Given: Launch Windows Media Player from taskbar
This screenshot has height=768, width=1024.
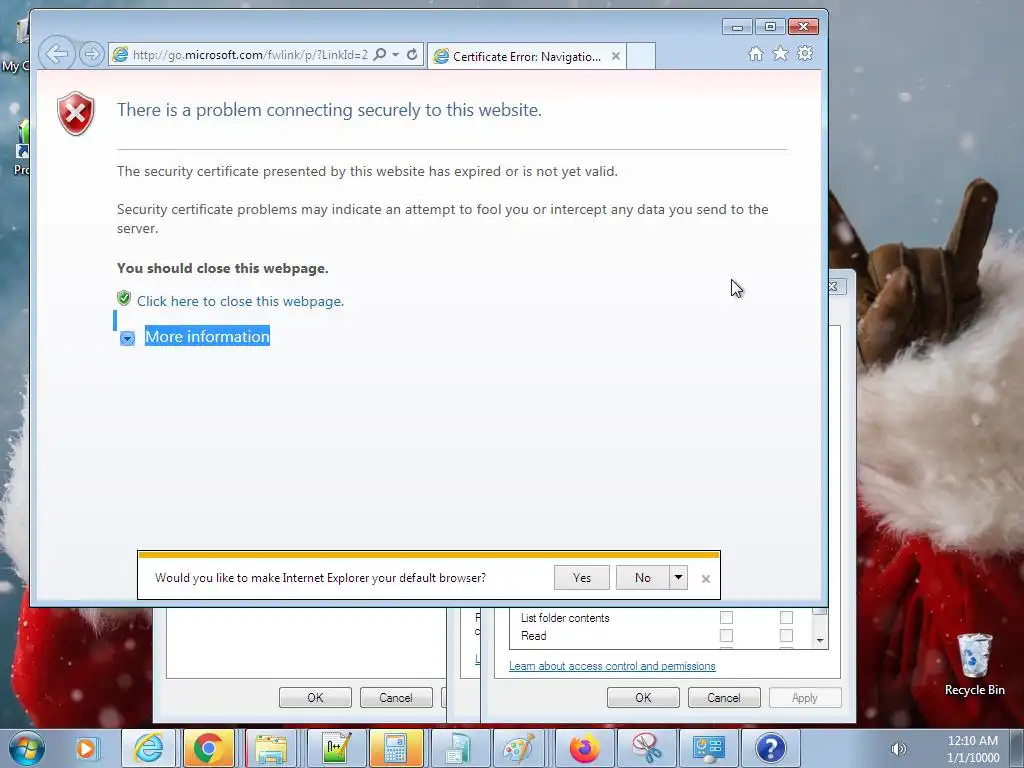Looking at the screenshot, I should point(86,748).
